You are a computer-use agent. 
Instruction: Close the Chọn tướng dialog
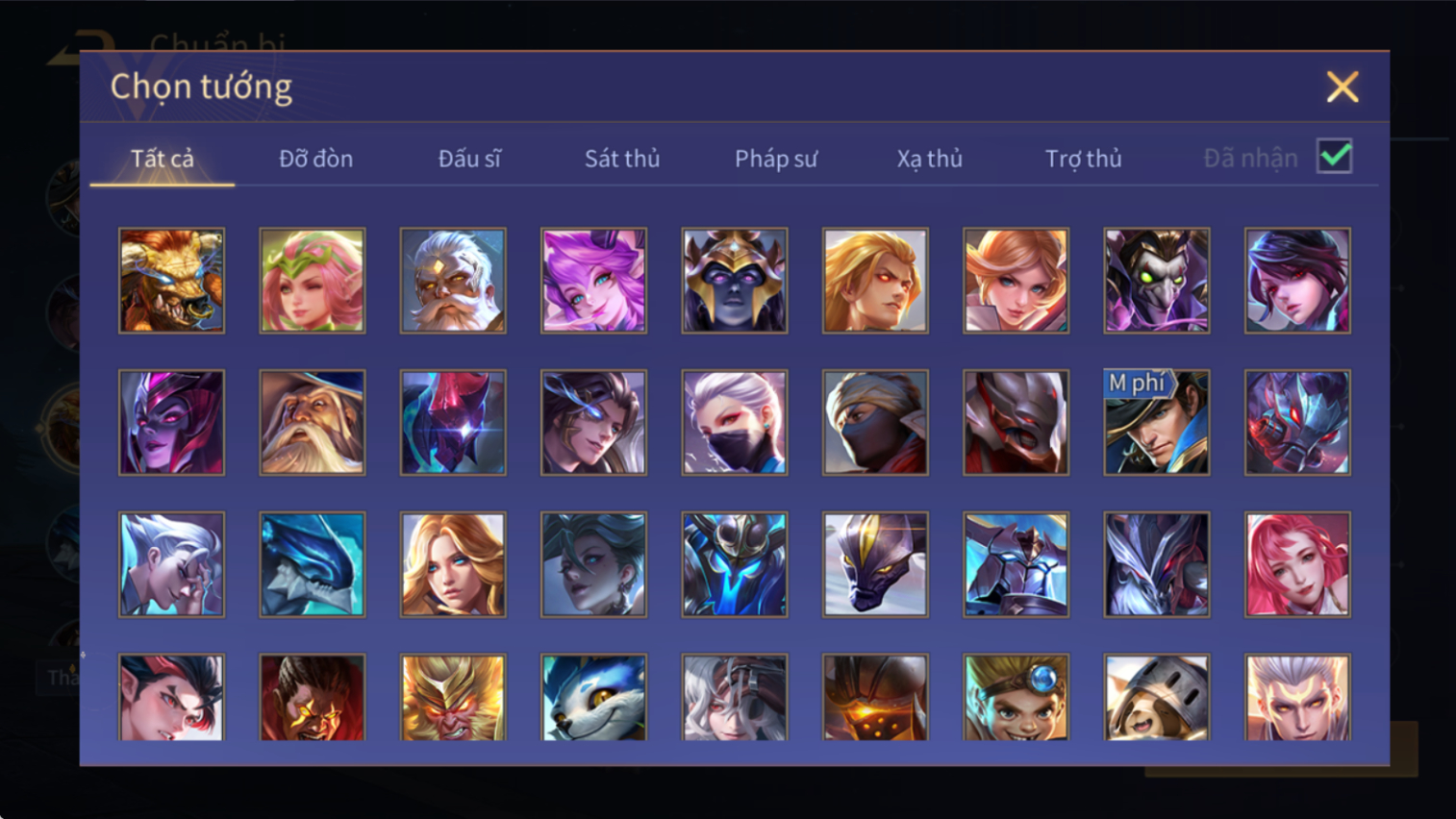pos(1343,87)
